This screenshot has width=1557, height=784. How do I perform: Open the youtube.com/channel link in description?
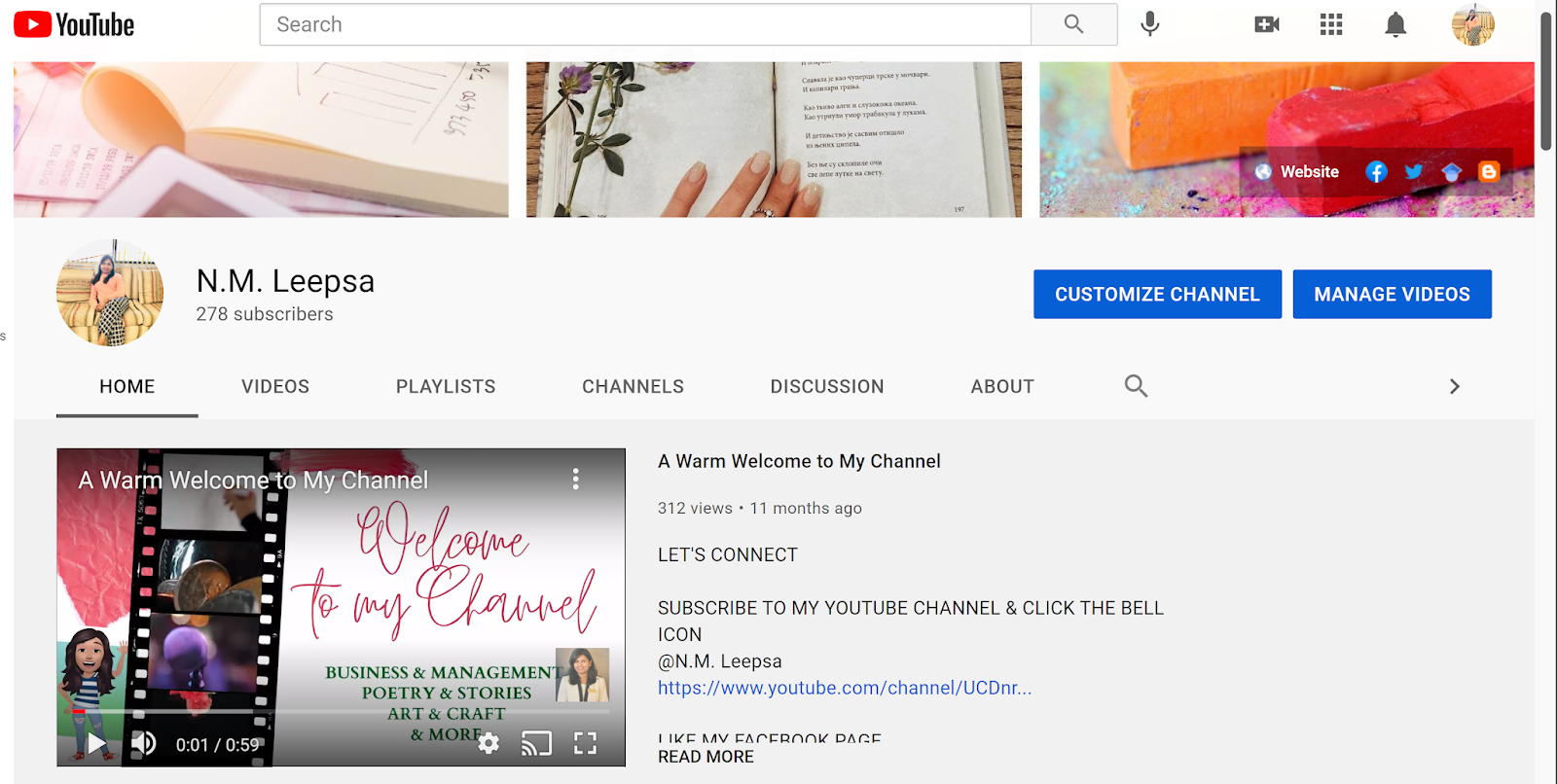pos(845,688)
